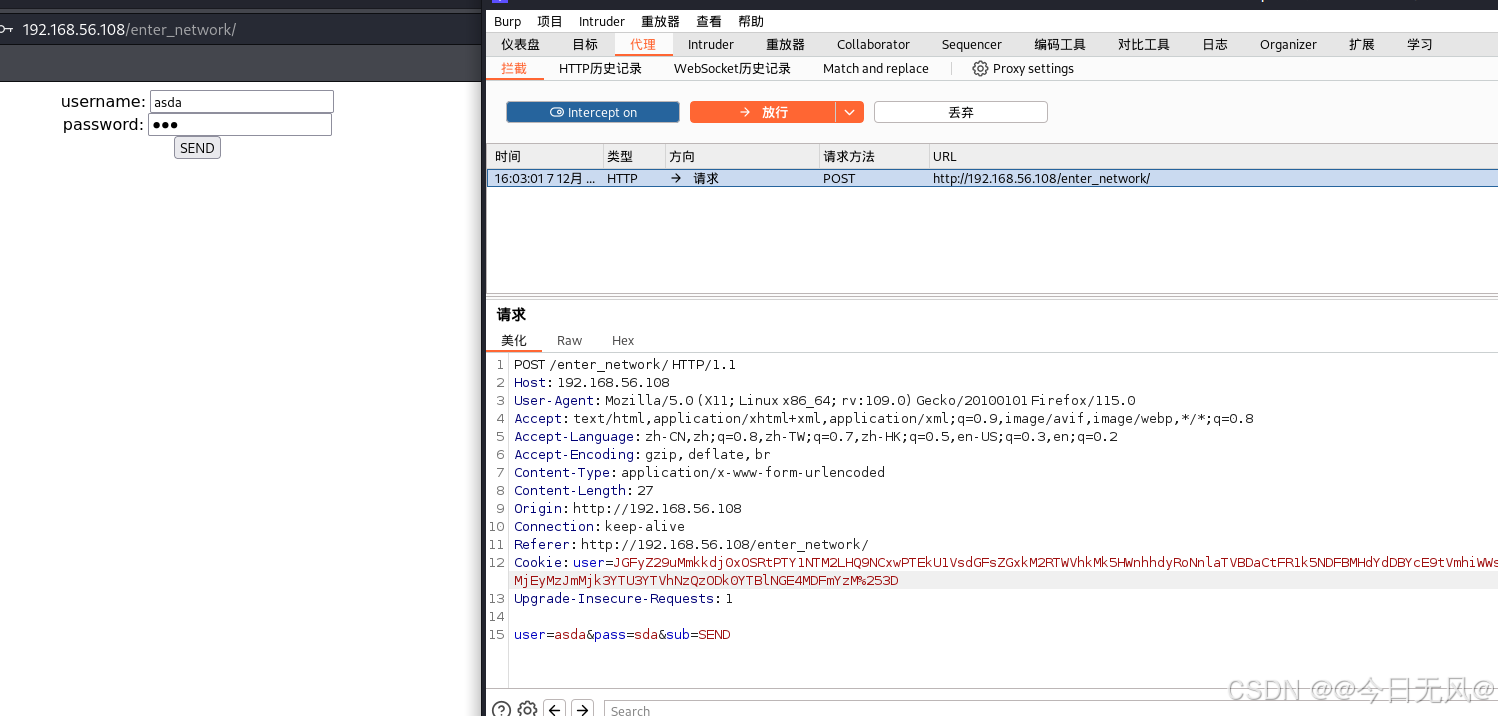
Task: Click the POST /enter_network/ request line
Action: point(625,365)
